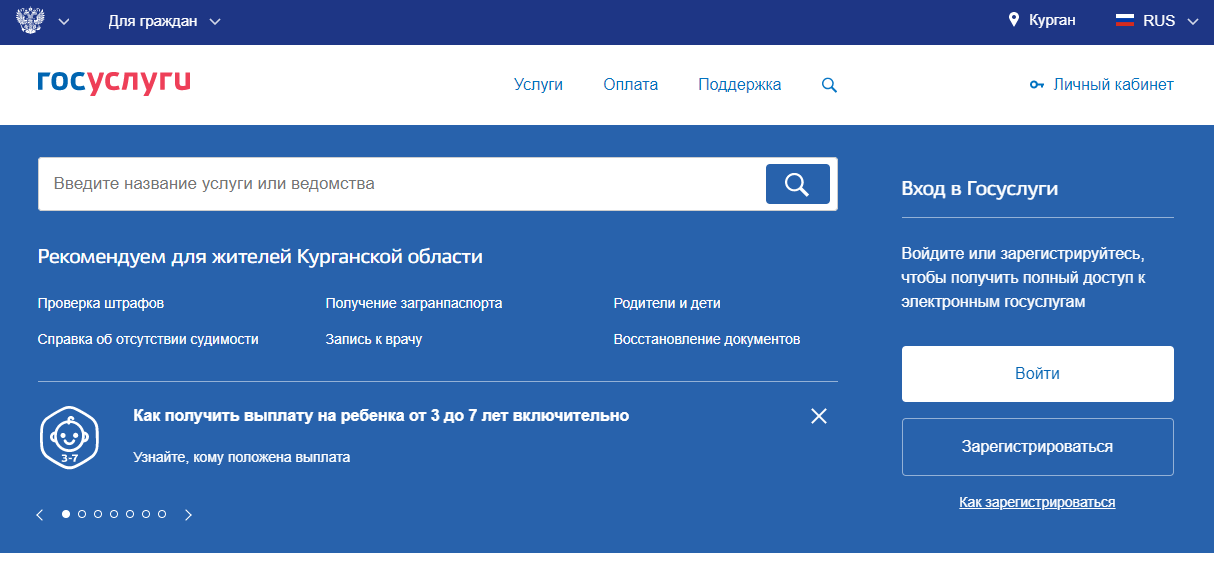Open Восстановление документов
This screenshot has width=1214, height=567.
pos(707,339)
